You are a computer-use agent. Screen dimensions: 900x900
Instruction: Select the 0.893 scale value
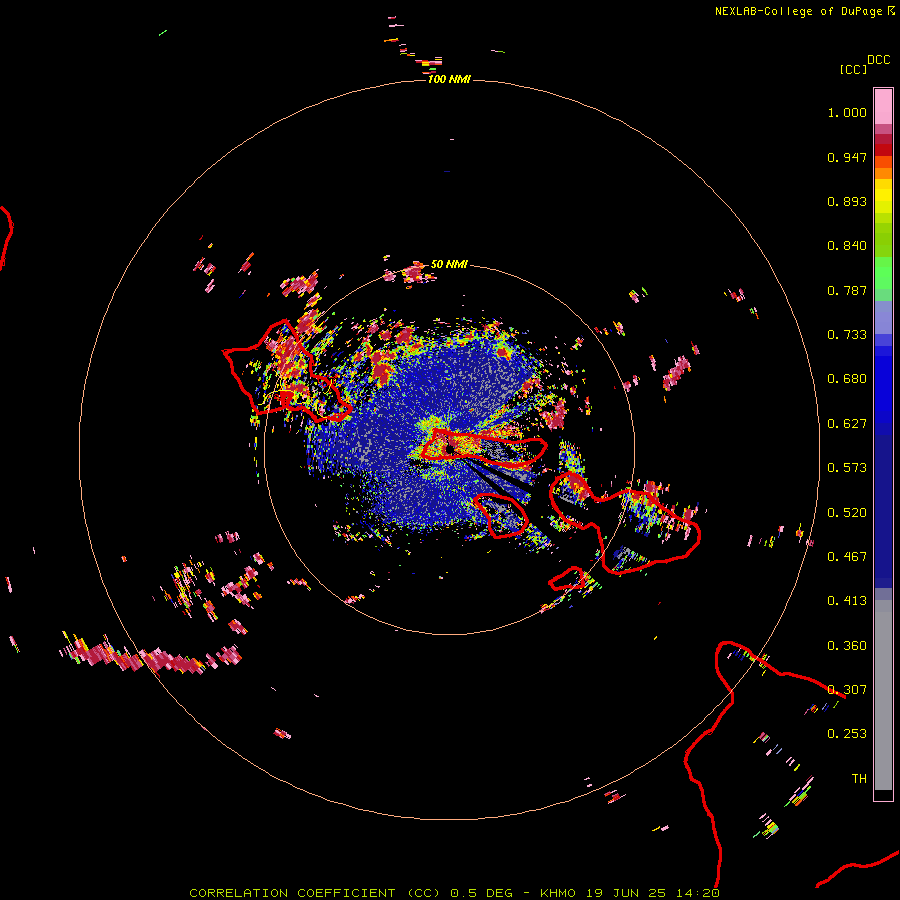coord(847,201)
